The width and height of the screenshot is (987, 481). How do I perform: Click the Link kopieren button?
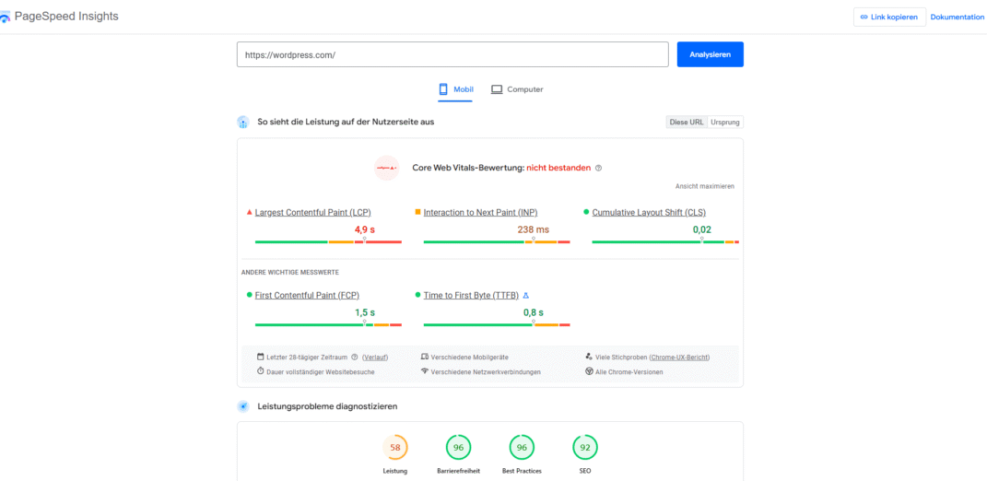tap(889, 17)
